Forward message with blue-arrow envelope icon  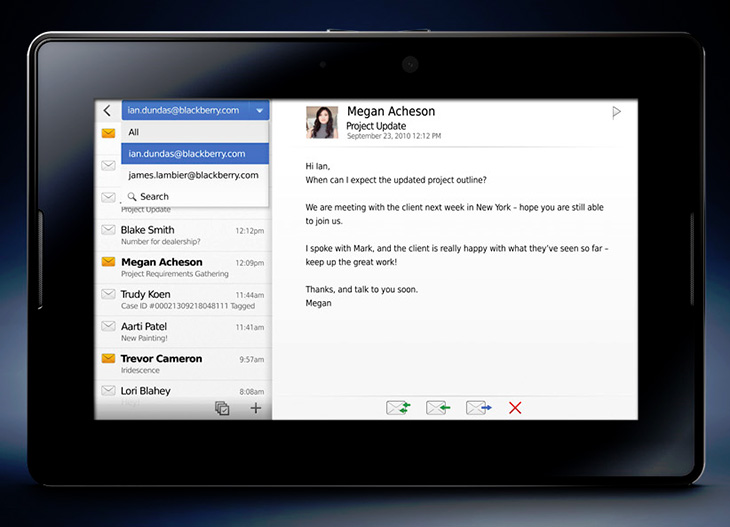(x=479, y=408)
